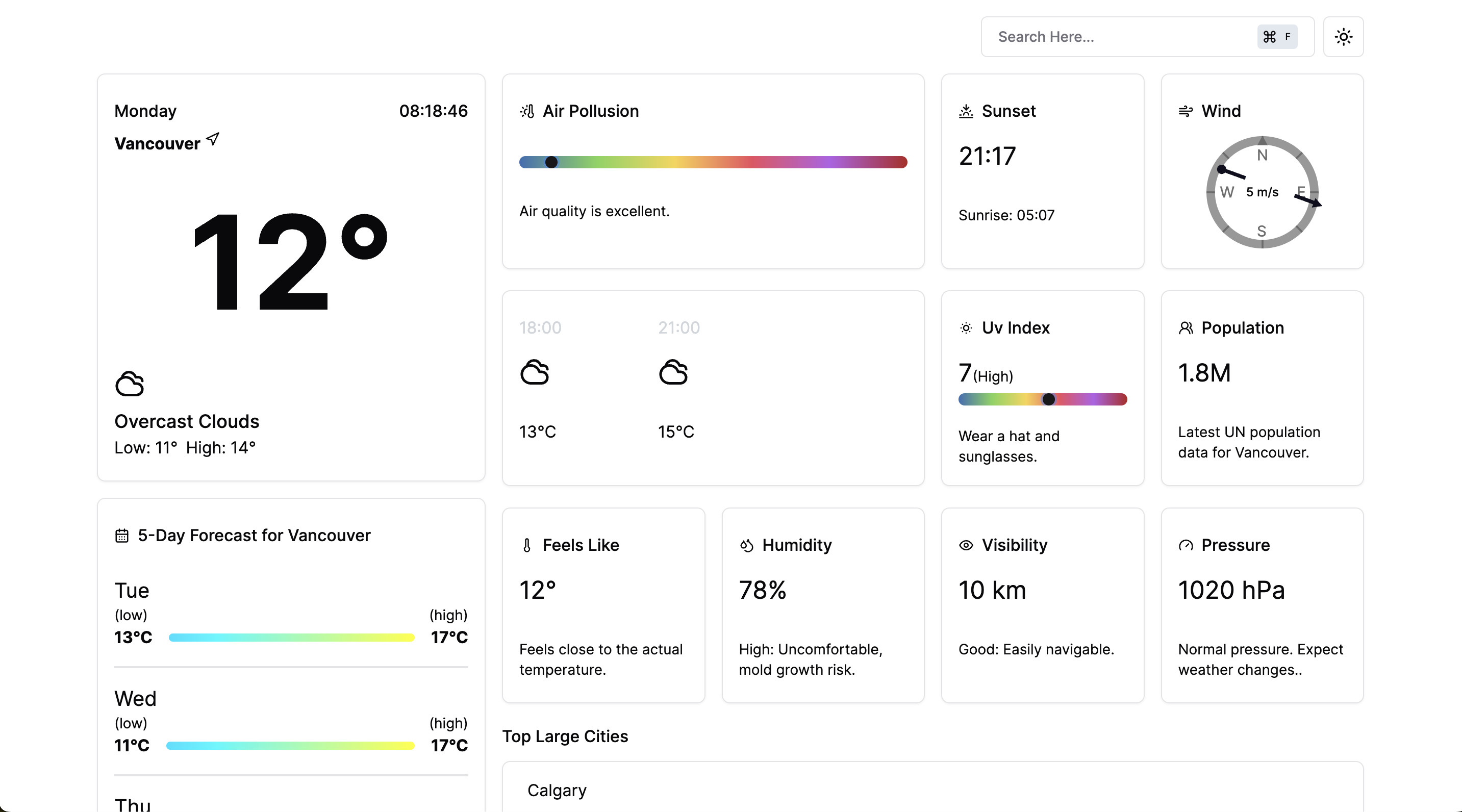
Task: Click the Pressure gauge icon
Action: pyautogui.click(x=1185, y=545)
